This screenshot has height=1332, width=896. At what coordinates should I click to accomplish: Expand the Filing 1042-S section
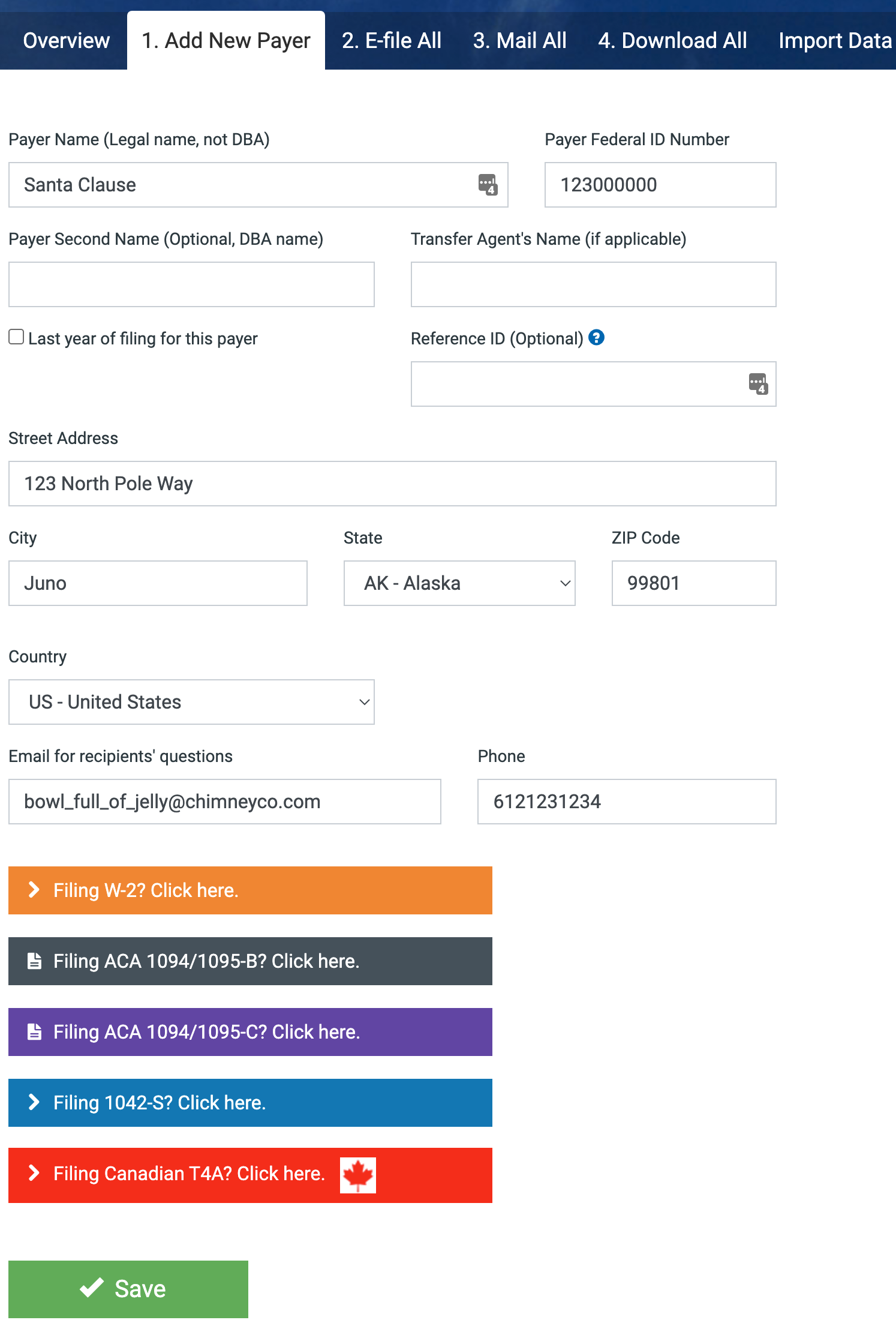250,1102
